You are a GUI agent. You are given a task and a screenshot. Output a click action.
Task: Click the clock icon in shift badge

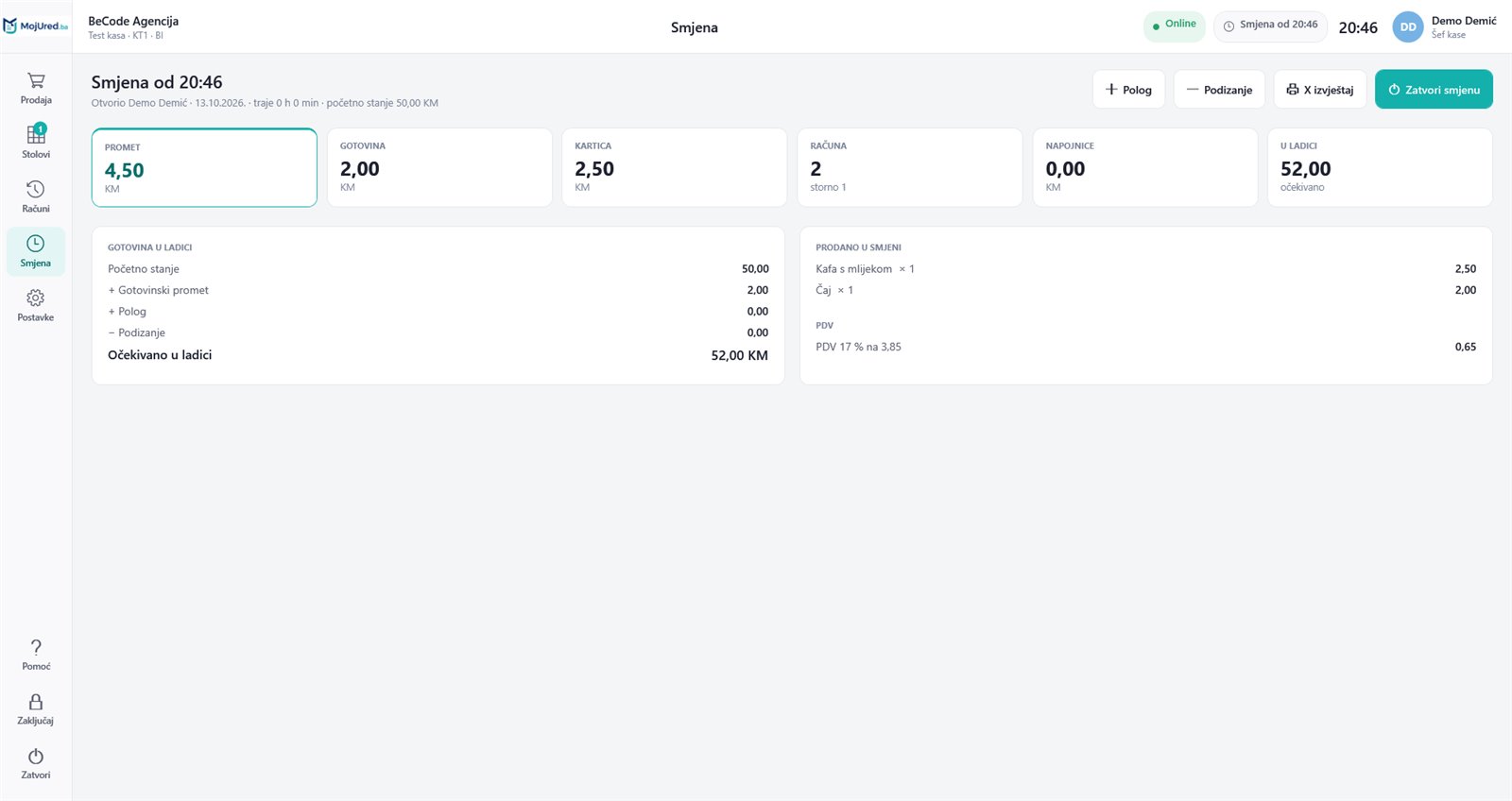1228,26
